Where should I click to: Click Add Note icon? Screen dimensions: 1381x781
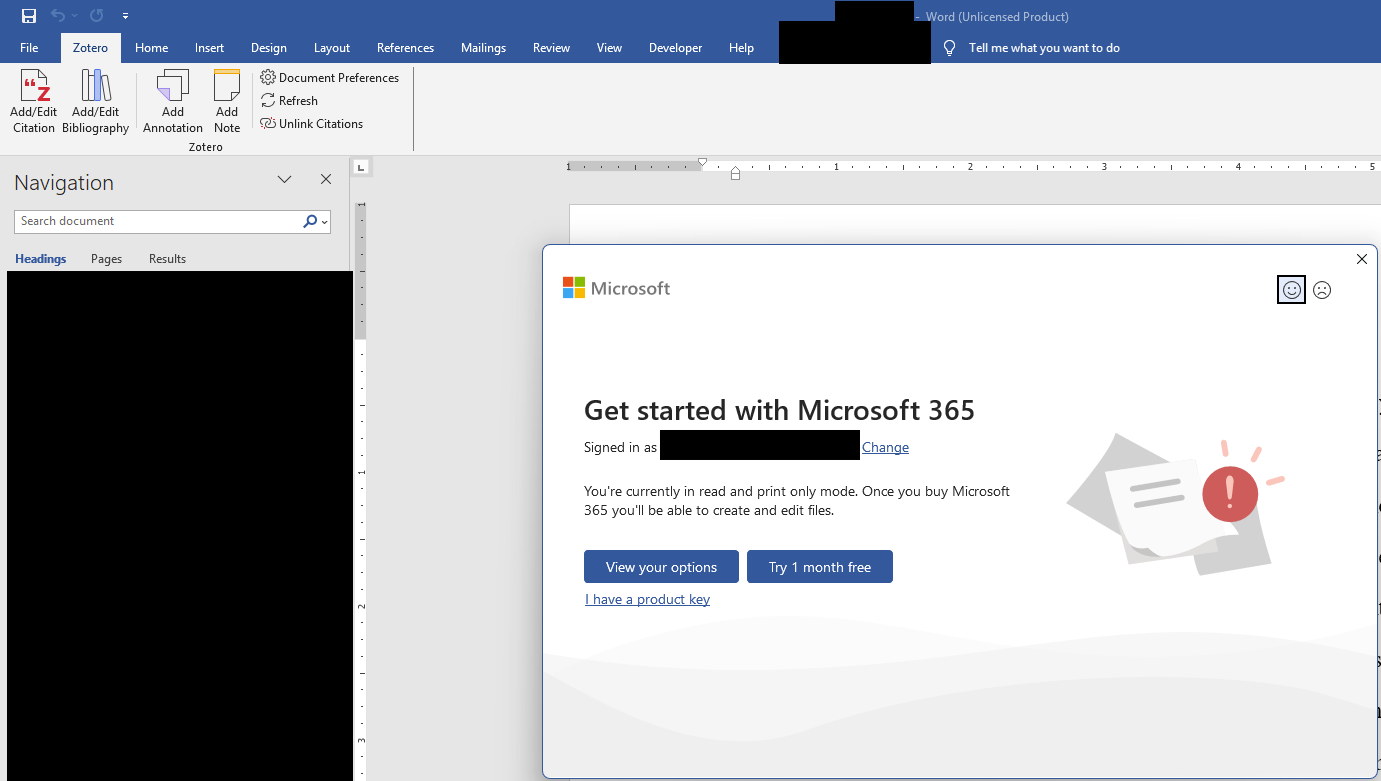tap(227, 102)
